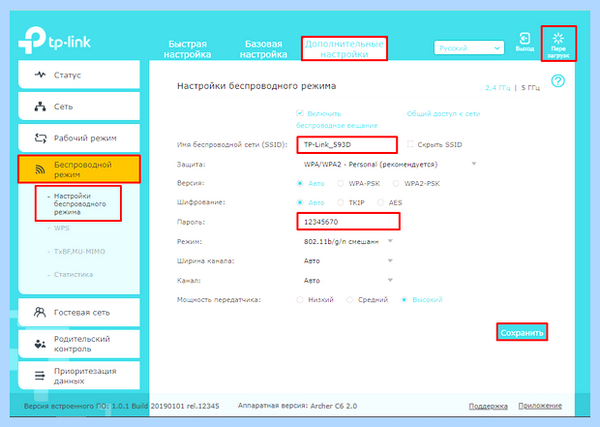Open the Приложение footer link
The width and height of the screenshot is (600, 427).
coord(540,406)
